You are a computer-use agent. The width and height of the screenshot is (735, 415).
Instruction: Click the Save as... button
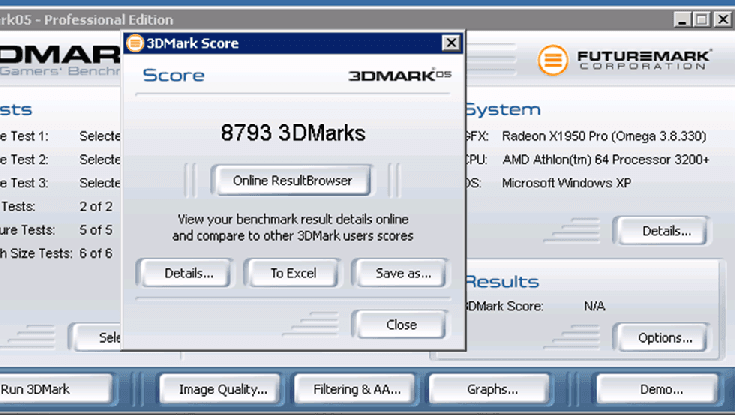[x=402, y=273]
